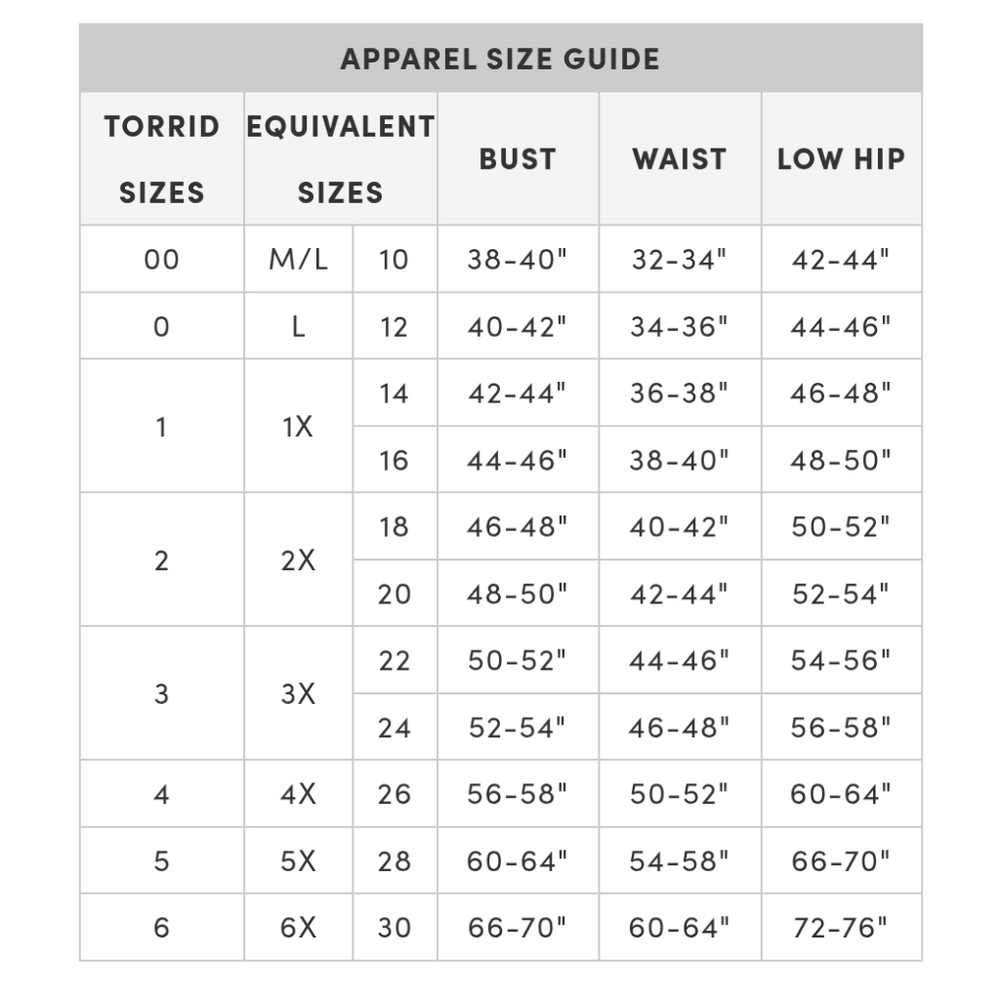
Task: Select the EQUIVALENT SIZES column header
Action: tap(341, 159)
